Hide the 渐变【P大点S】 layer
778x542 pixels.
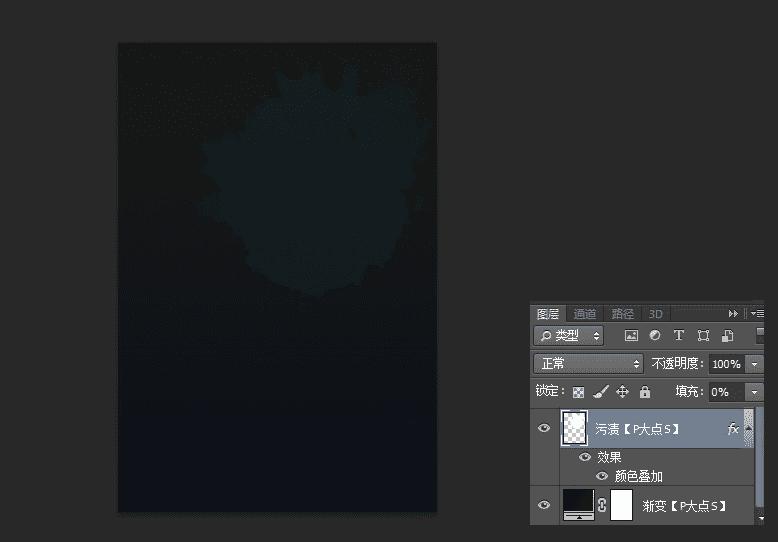[x=544, y=505]
